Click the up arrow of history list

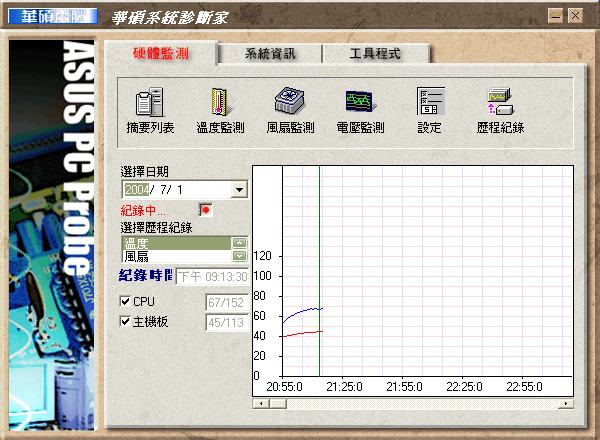tap(240, 243)
